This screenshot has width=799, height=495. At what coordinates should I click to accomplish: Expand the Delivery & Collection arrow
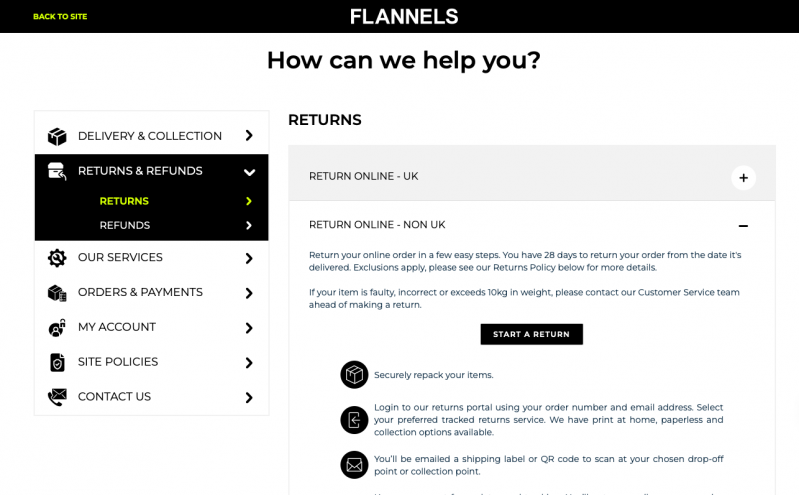(249, 136)
